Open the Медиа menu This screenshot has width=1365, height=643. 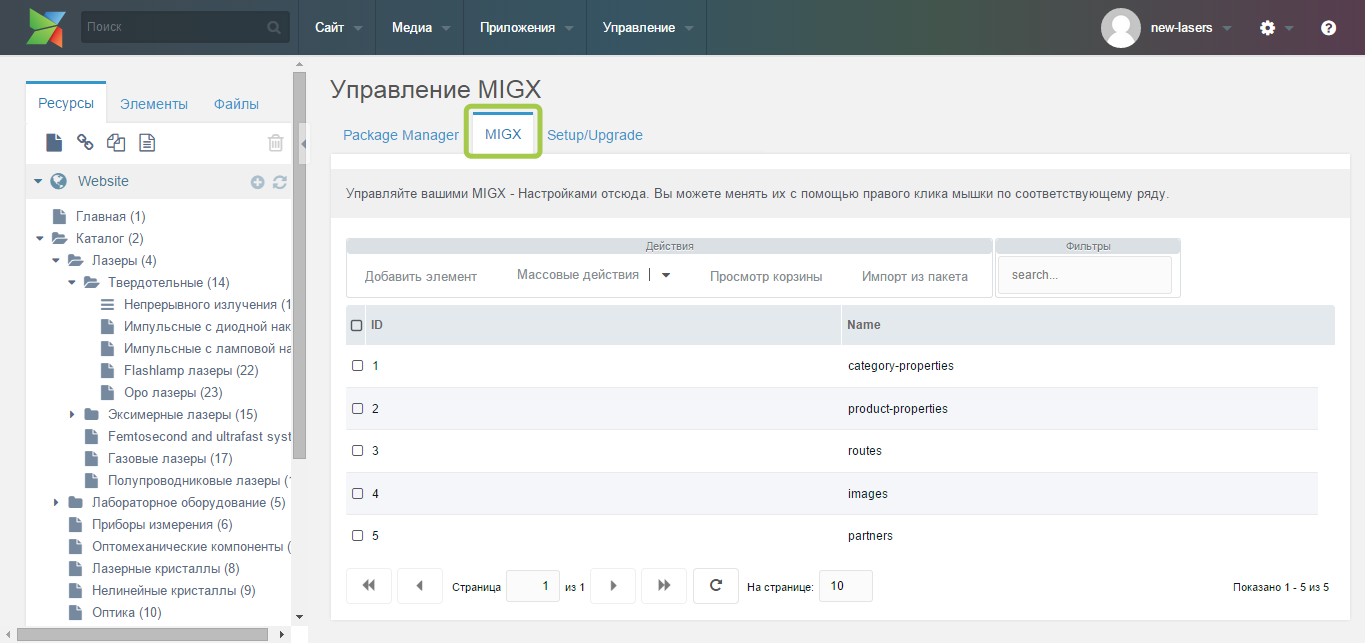(419, 28)
